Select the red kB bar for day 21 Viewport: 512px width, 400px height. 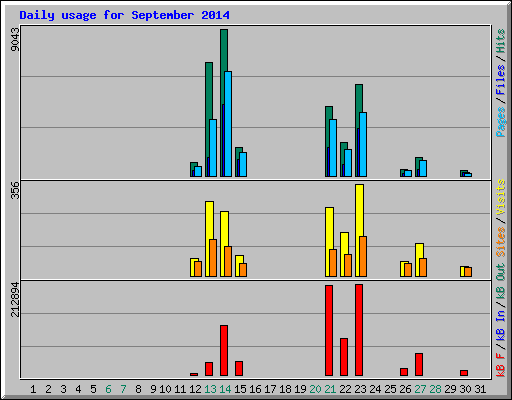click(329, 330)
